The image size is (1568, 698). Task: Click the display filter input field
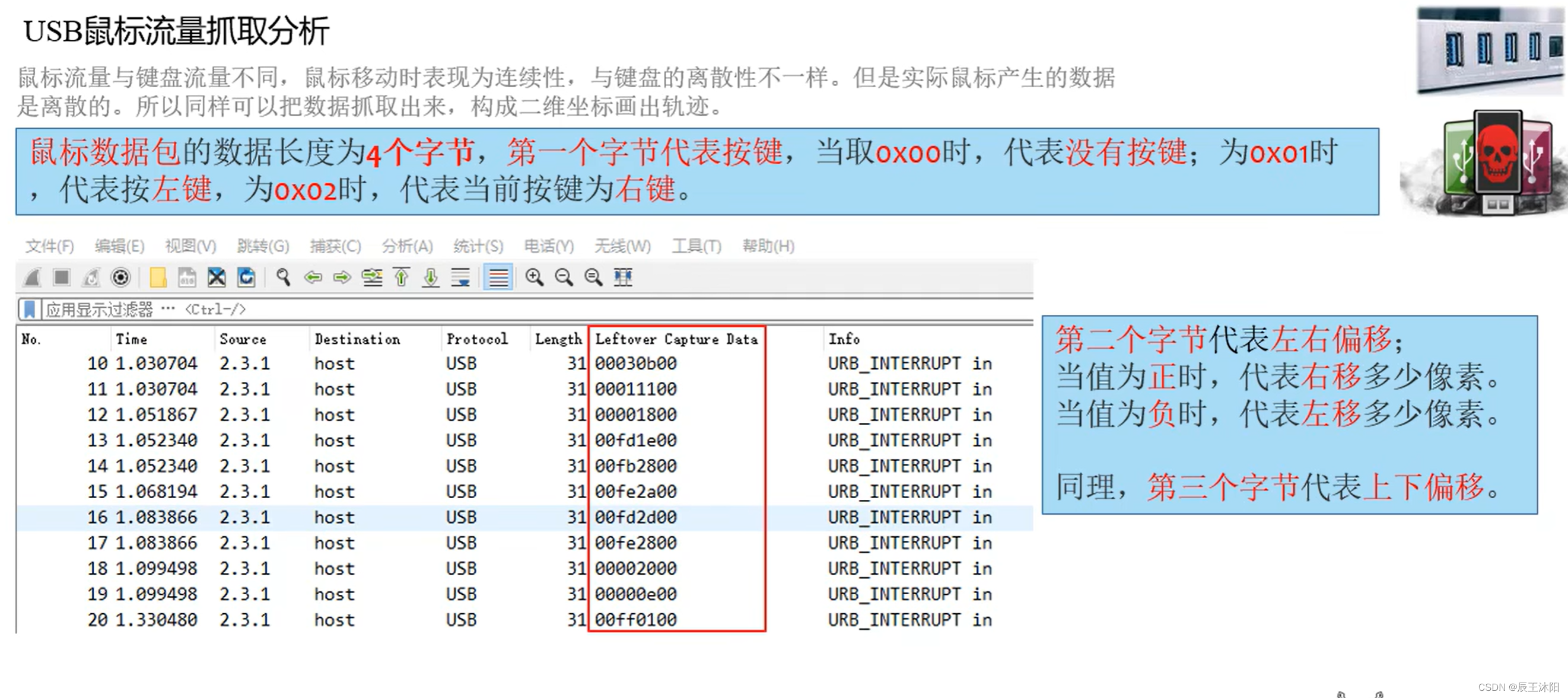click(537, 310)
